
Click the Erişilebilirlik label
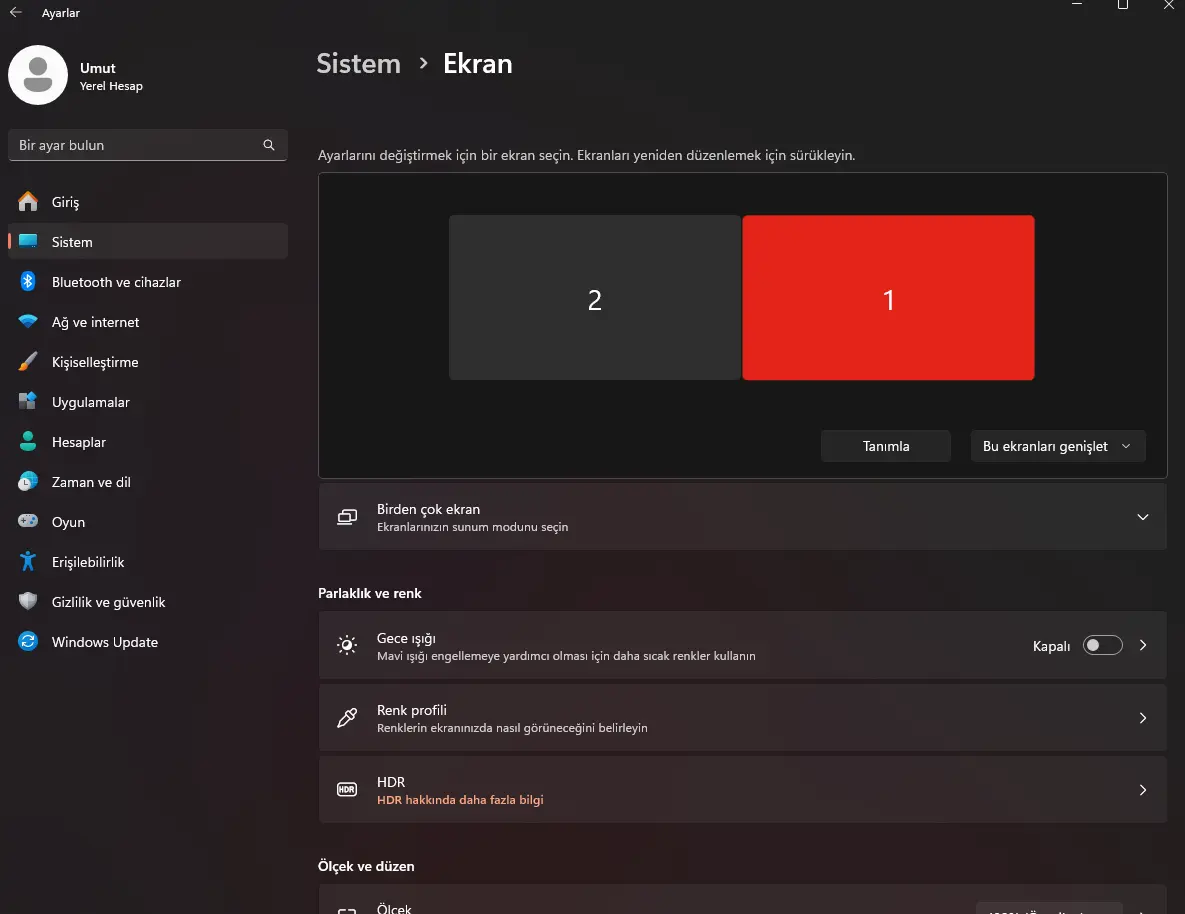(88, 562)
